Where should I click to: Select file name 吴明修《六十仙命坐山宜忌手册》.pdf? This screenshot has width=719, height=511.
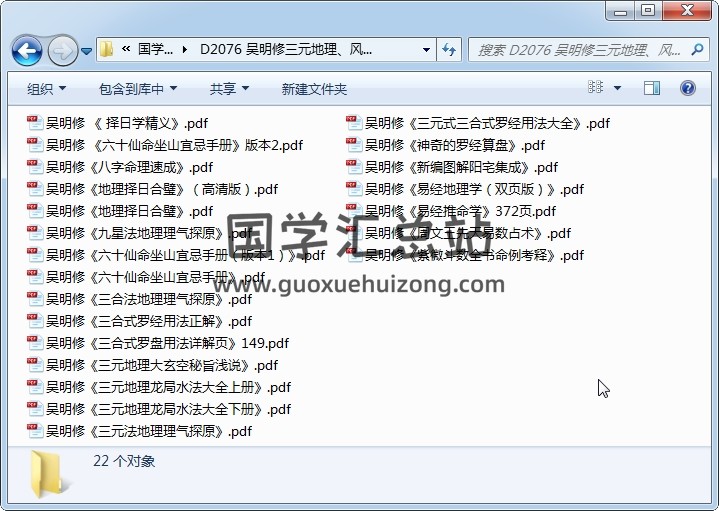click(x=155, y=277)
